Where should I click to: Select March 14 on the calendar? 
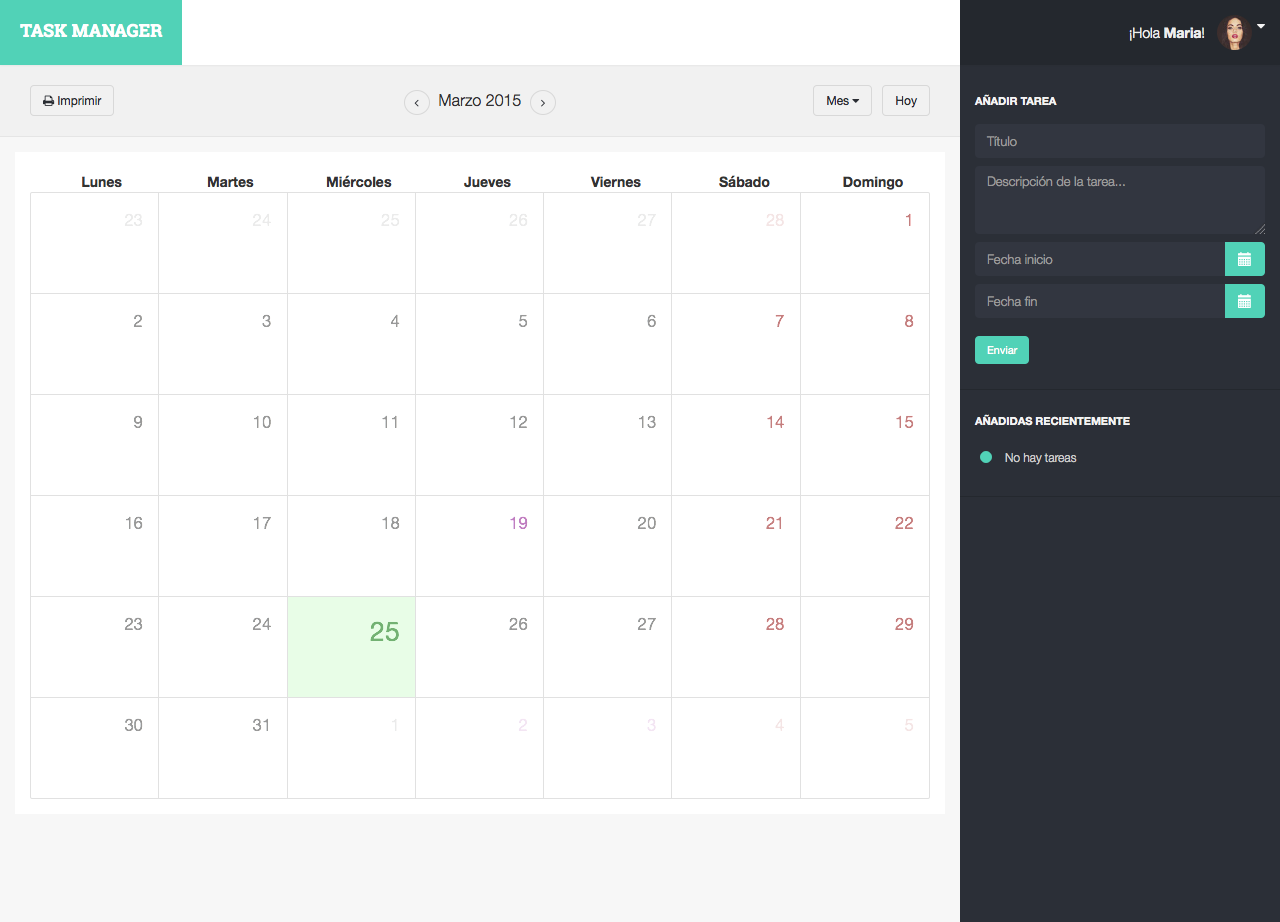click(x=736, y=445)
